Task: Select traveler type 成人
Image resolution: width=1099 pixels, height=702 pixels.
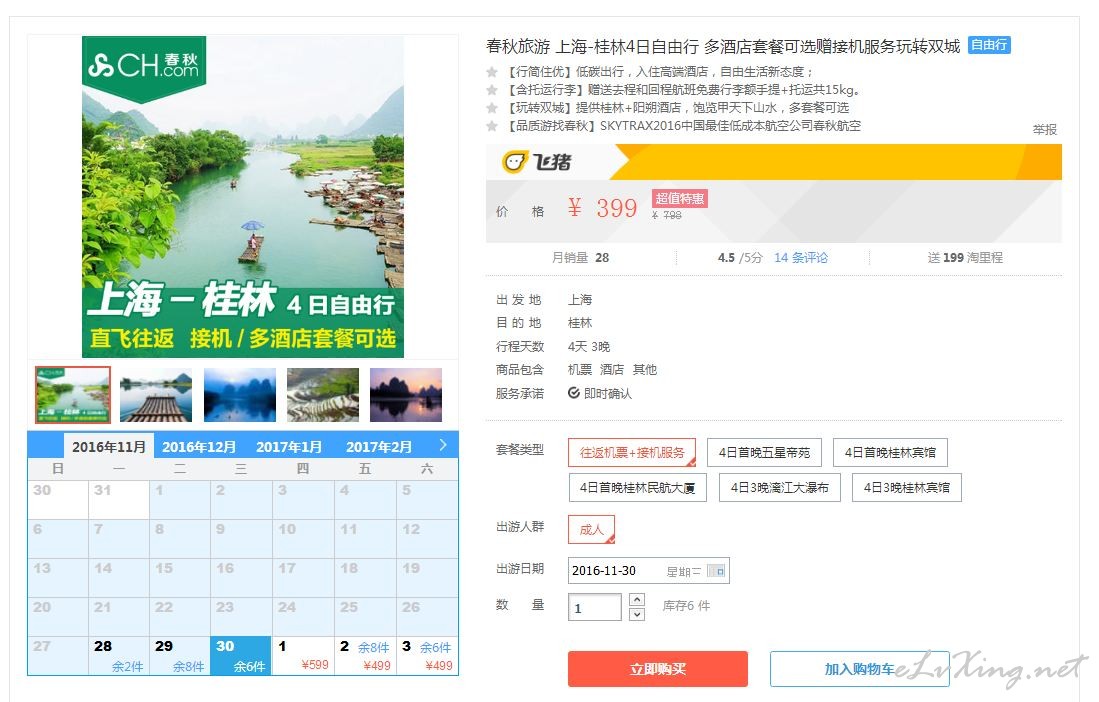Action: [592, 530]
